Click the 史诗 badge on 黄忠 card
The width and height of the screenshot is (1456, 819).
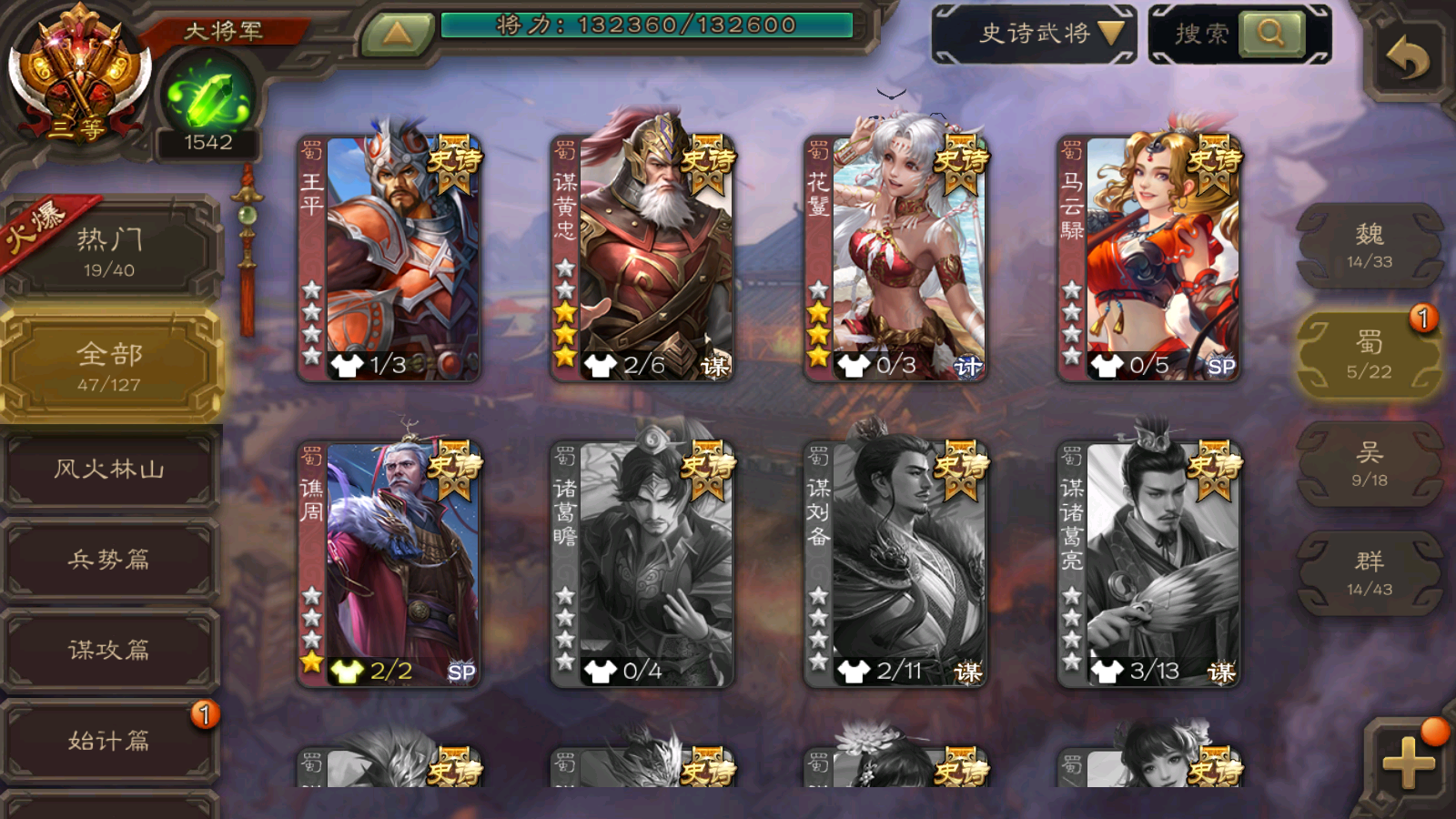click(x=707, y=165)
